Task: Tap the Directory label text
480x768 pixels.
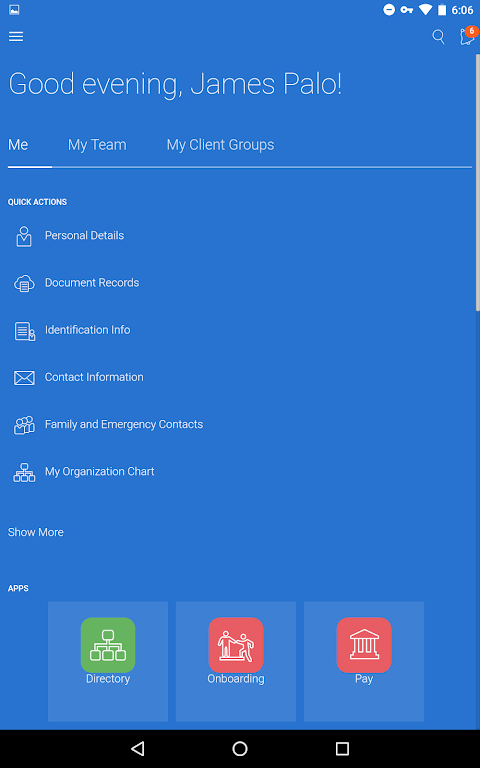Action: (108, 679)
